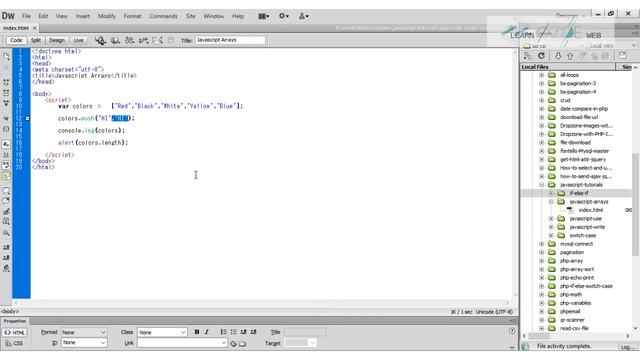Viewport: 640px width, 360px height.
Task: Click the Open Documents icon in coding toolbar
Action: point(6,56)
